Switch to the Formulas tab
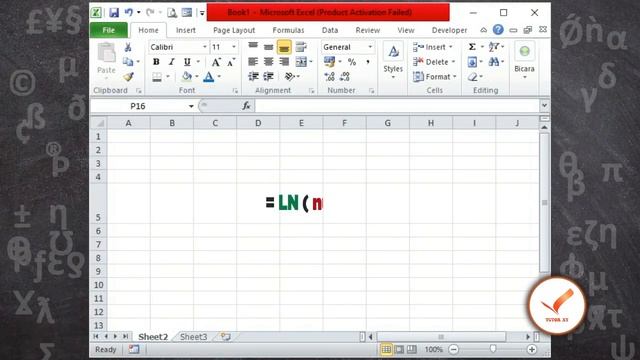The height and width of the screenshot is (360, 640). point(288,30)
